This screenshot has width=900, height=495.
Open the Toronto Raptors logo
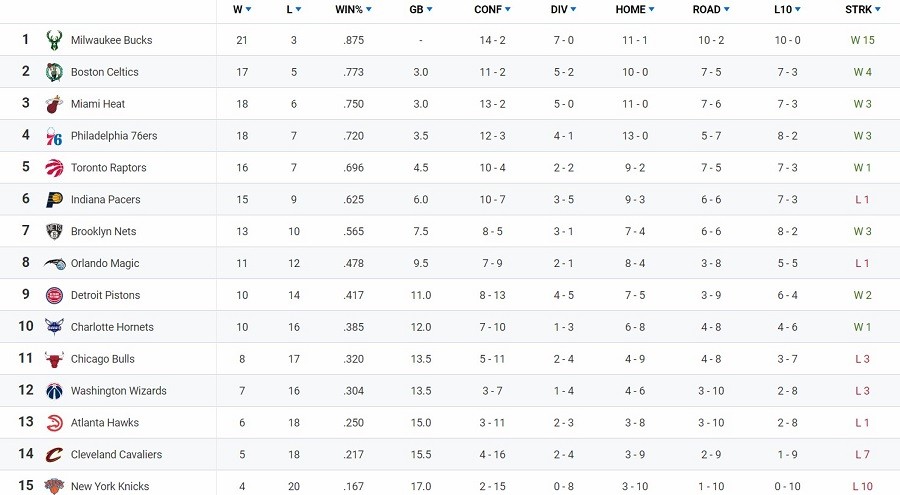pos(54,168)
